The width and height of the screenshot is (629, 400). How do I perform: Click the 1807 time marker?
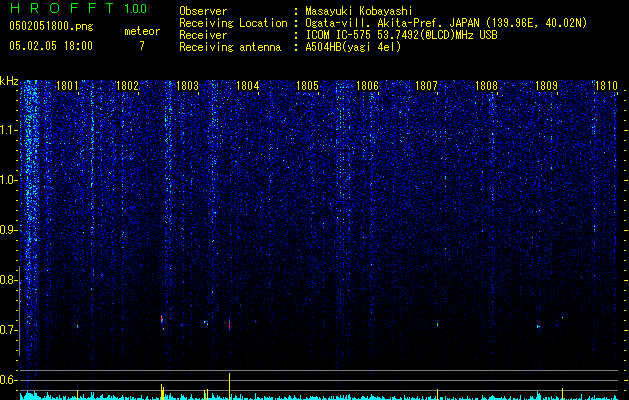(426, 86)
